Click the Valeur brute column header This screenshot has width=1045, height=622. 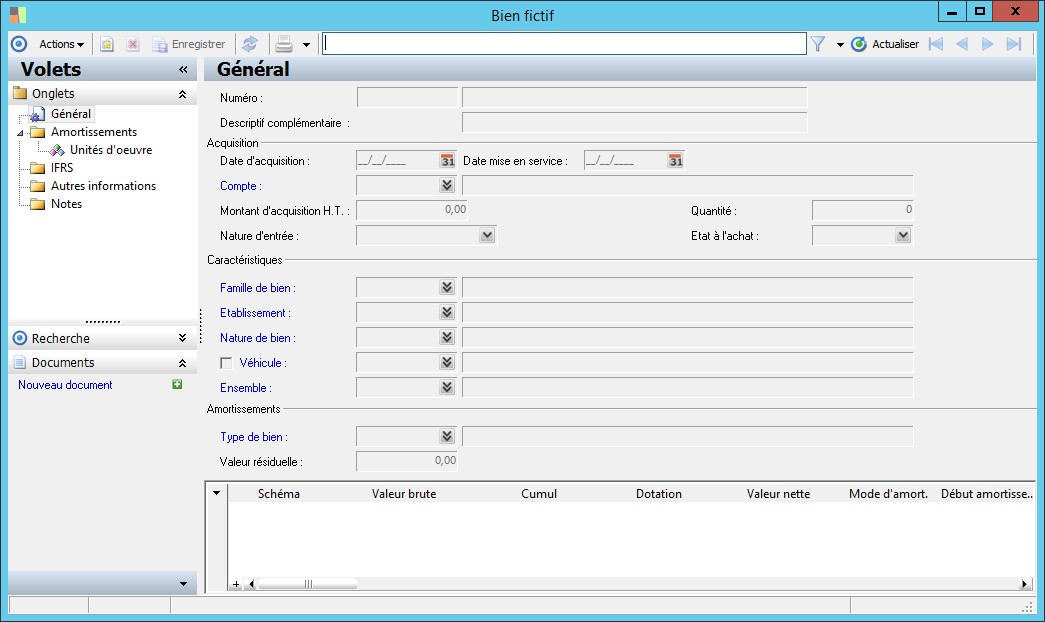click(x=404, y=494)
